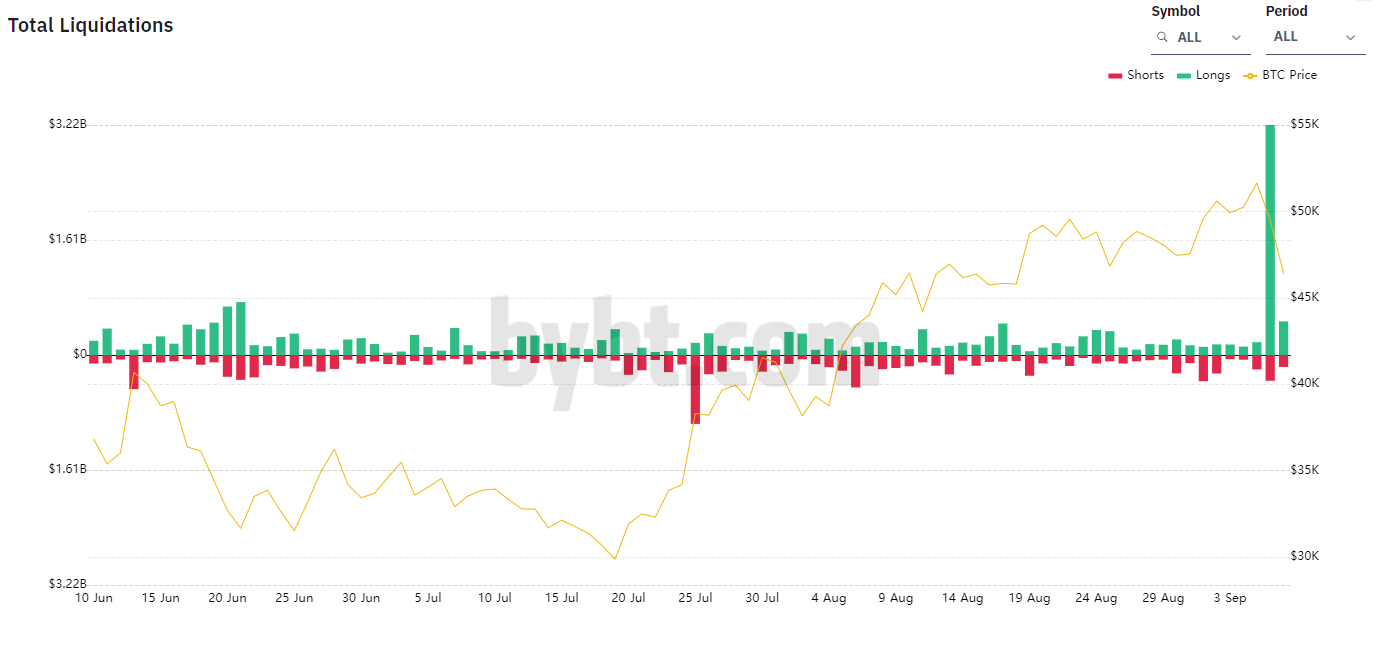
Task: Click the 15 Jun date label
Action: 161,598
